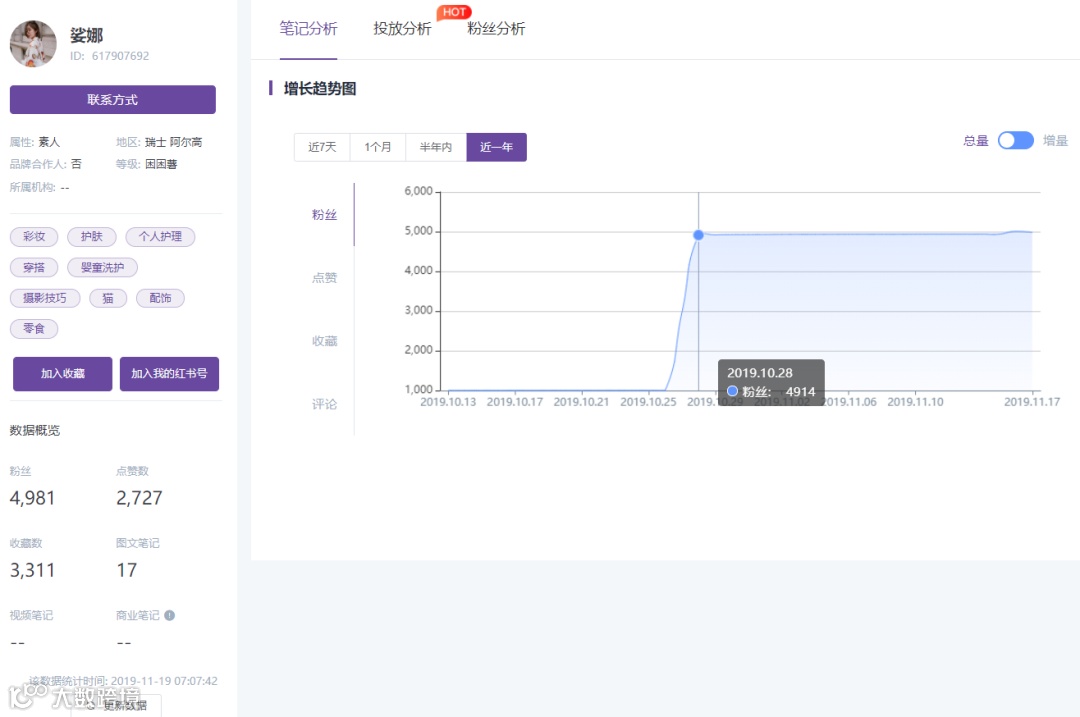Show the 收藏 trend metric
The image size is (1080, 717).
pos(324,341)
